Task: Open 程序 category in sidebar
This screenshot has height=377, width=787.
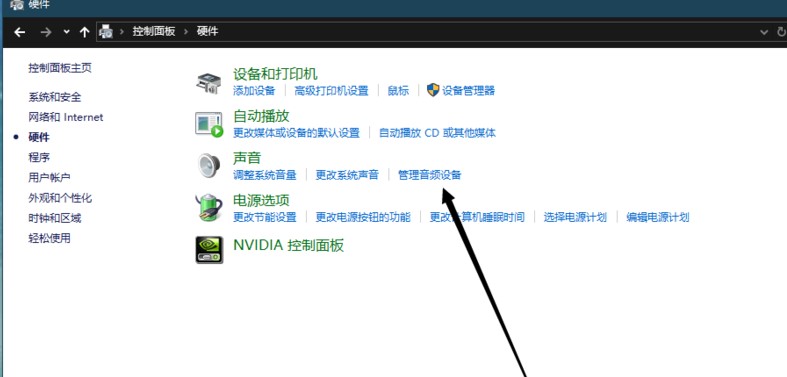Action: click(x=39, y=157)
